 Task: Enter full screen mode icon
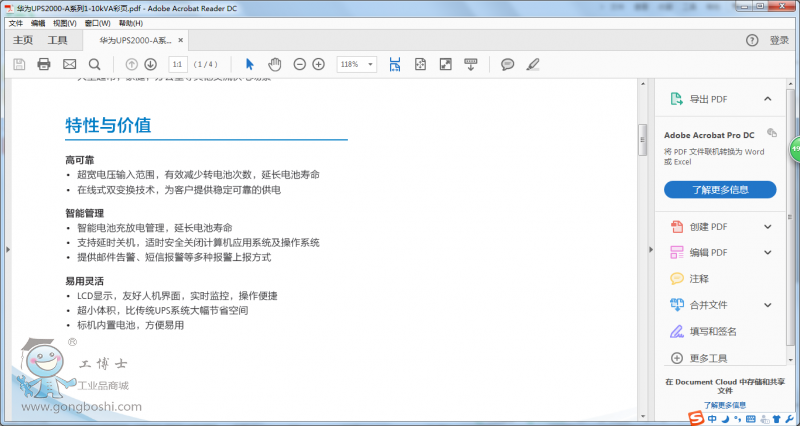(445, 64)
